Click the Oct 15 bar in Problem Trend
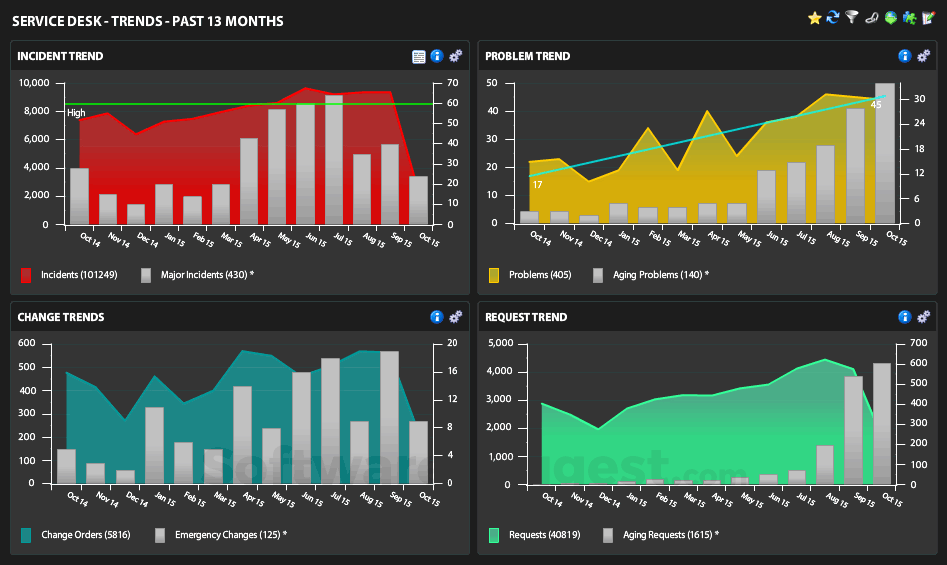This screenshot has height=565, width=947. 885,153
